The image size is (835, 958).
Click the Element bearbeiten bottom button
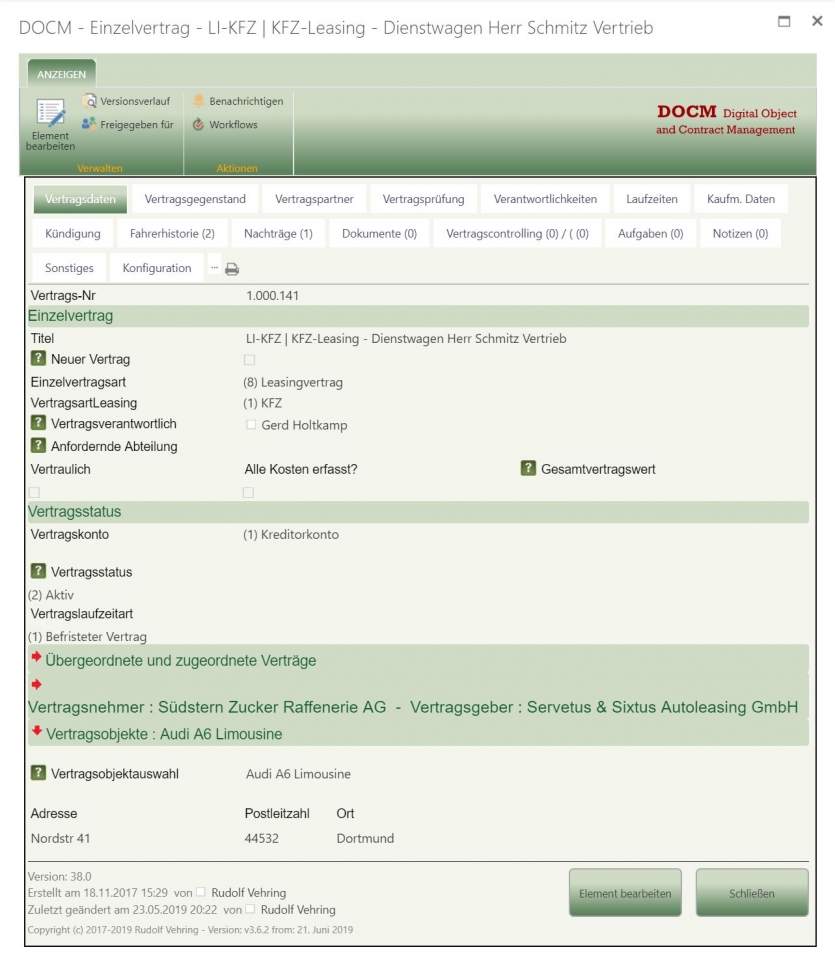tap(625, 893)
